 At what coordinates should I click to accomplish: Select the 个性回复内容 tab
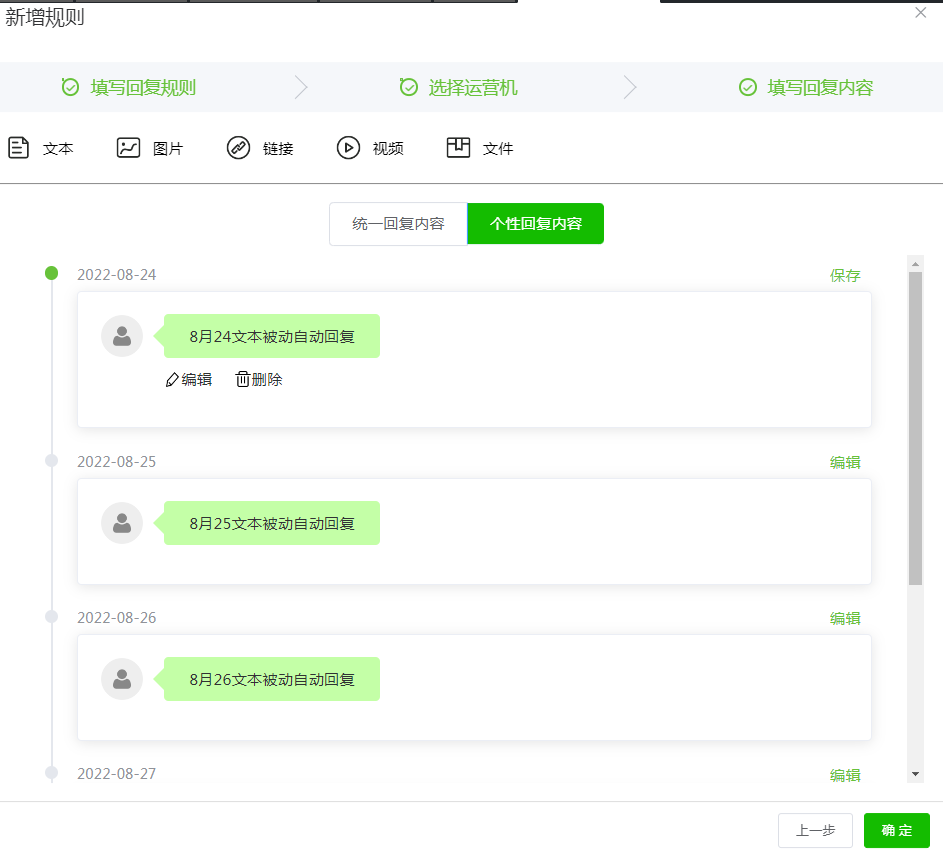(x=535, y=224)
